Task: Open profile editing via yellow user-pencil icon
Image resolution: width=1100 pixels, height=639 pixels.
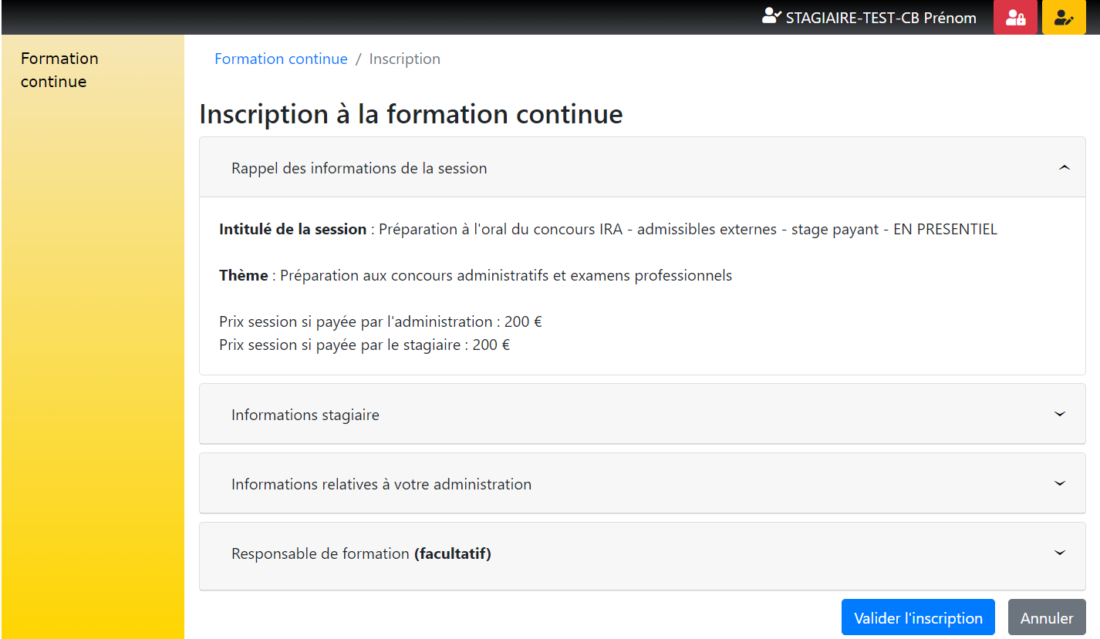Action: (1064, 17)
